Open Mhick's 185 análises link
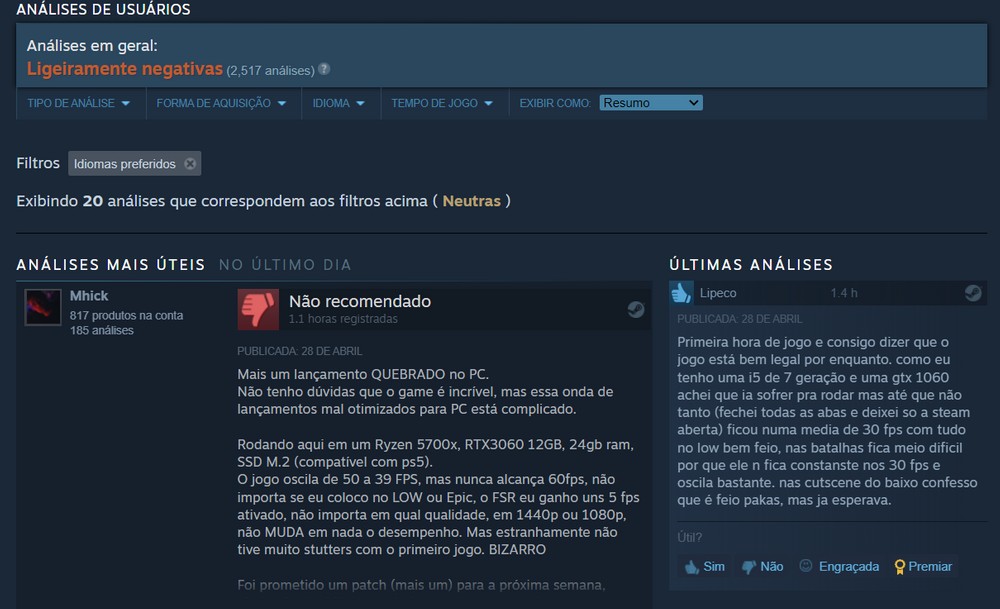The height and width of the screenshot is (609, 1000). [101, 330]
